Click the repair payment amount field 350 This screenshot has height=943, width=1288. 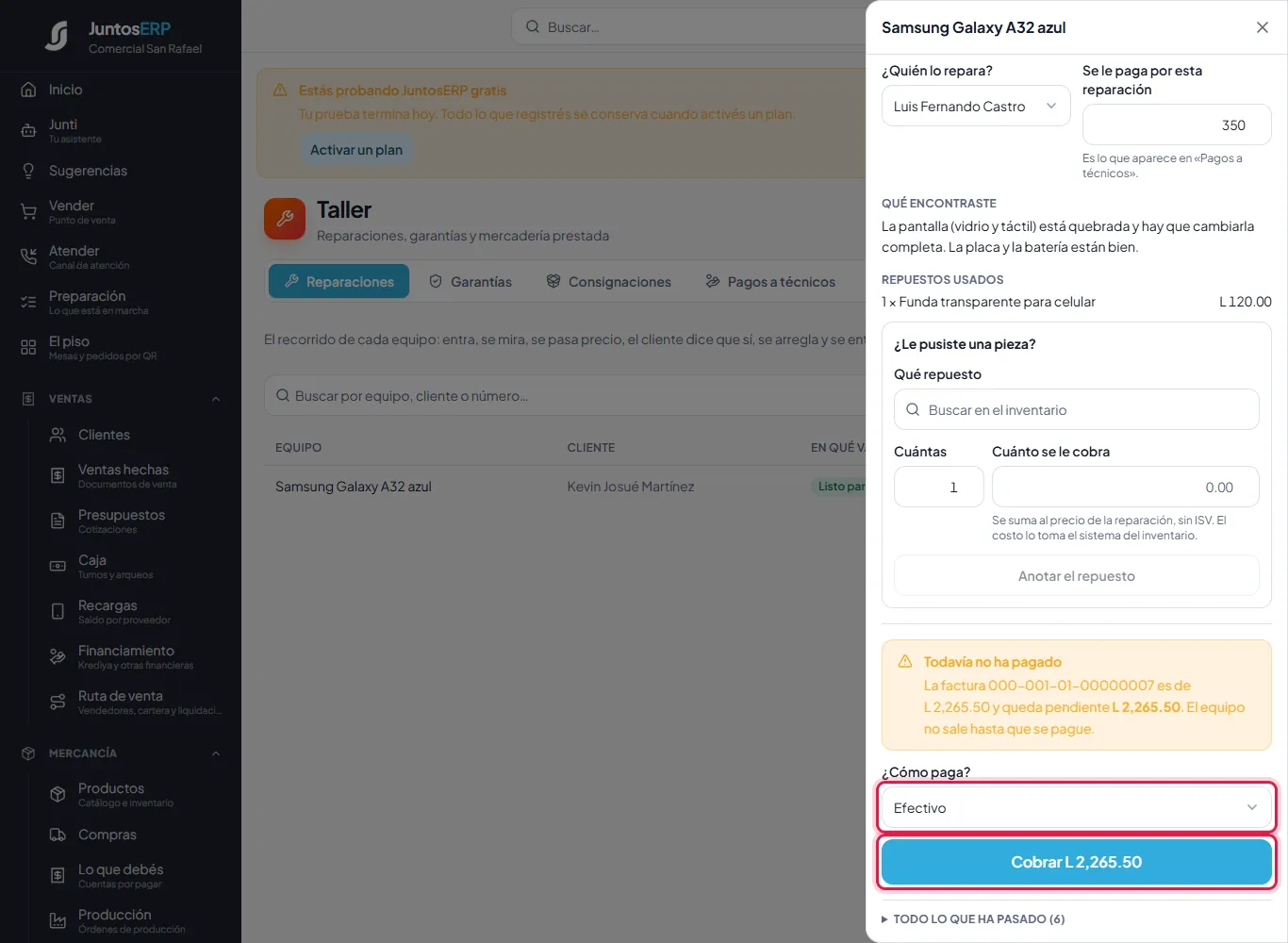point(1177,124)
